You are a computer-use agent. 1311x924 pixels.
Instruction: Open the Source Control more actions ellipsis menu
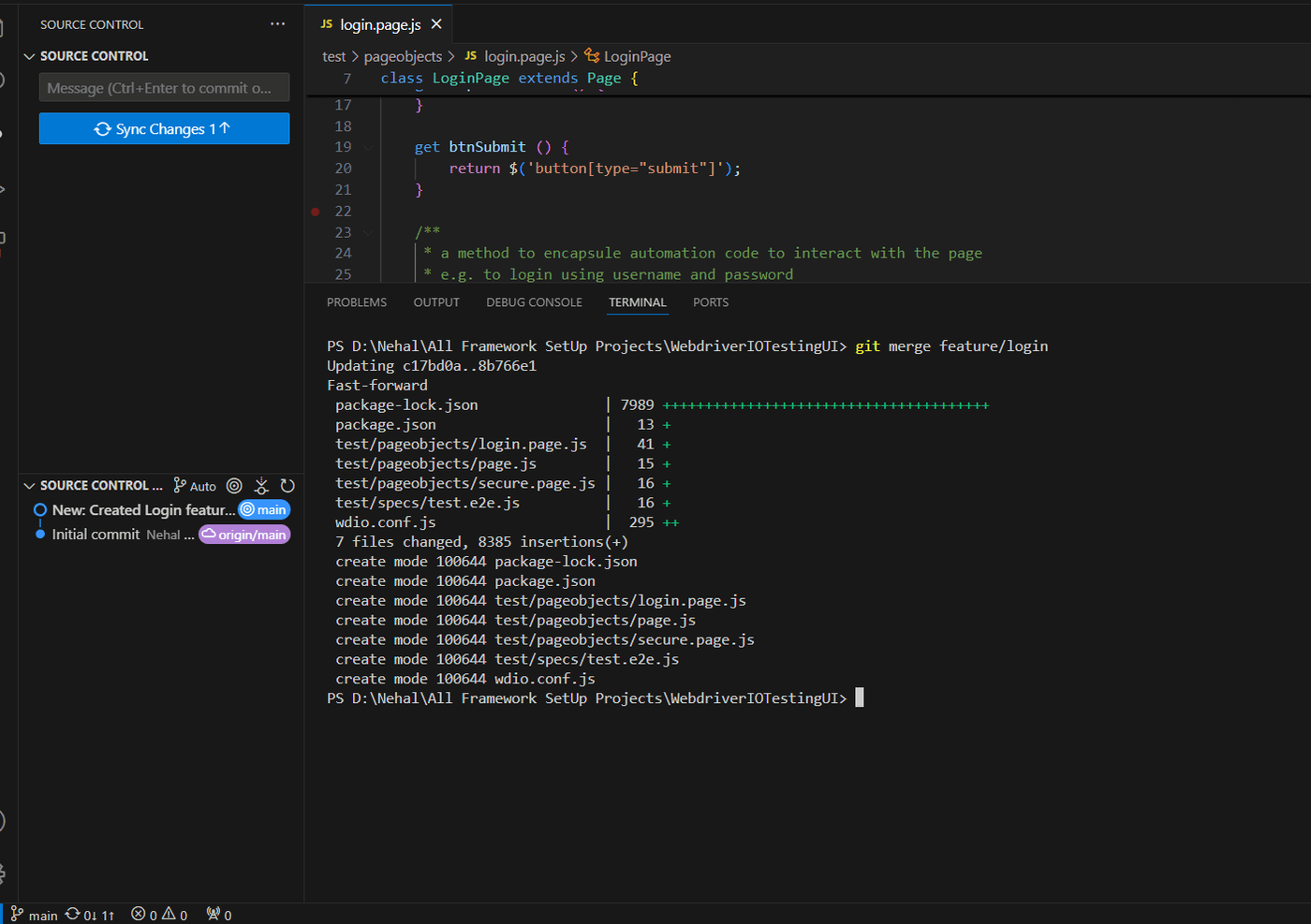277,24
